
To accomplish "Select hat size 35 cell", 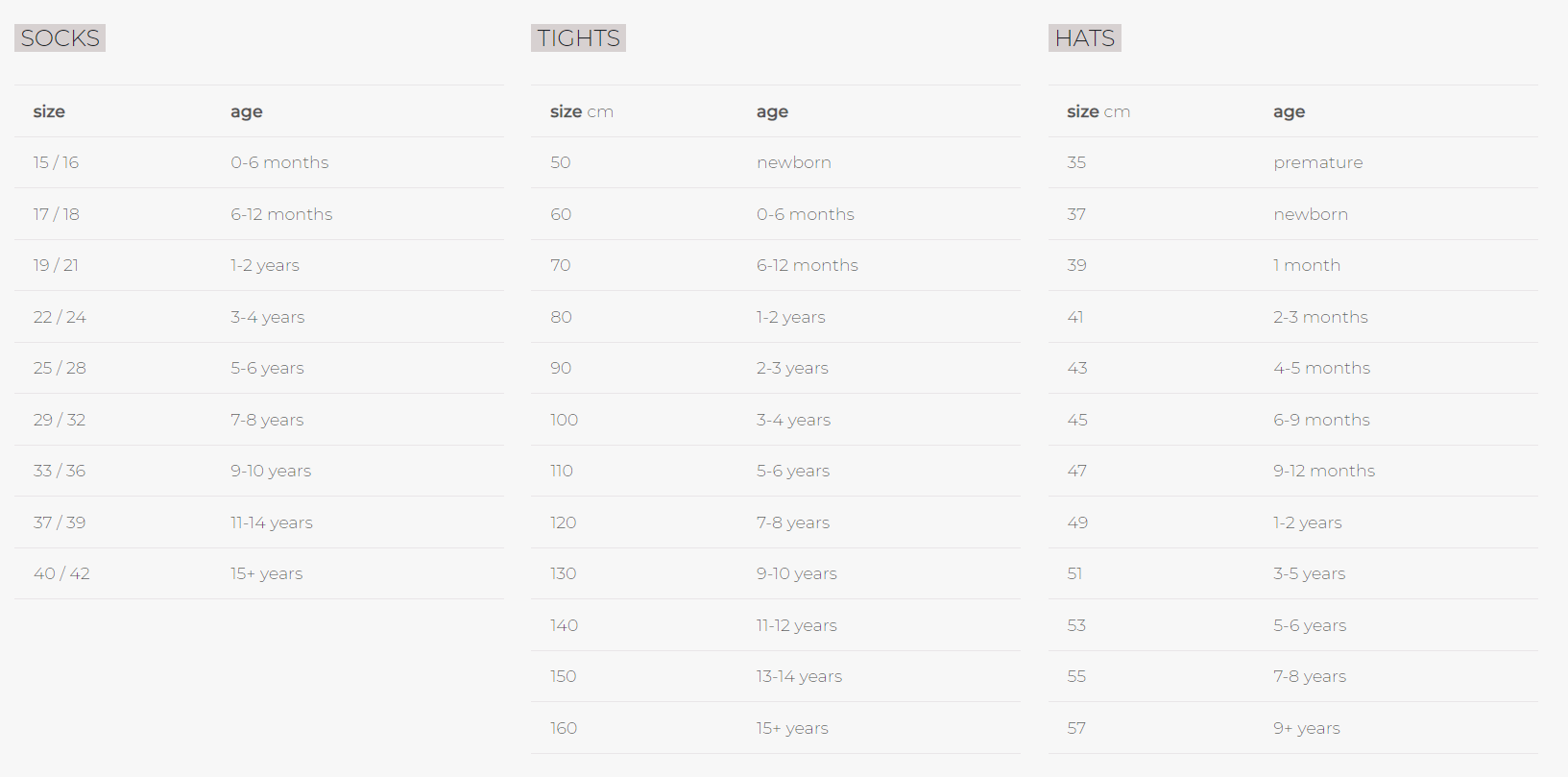I will pos(1076,162).
